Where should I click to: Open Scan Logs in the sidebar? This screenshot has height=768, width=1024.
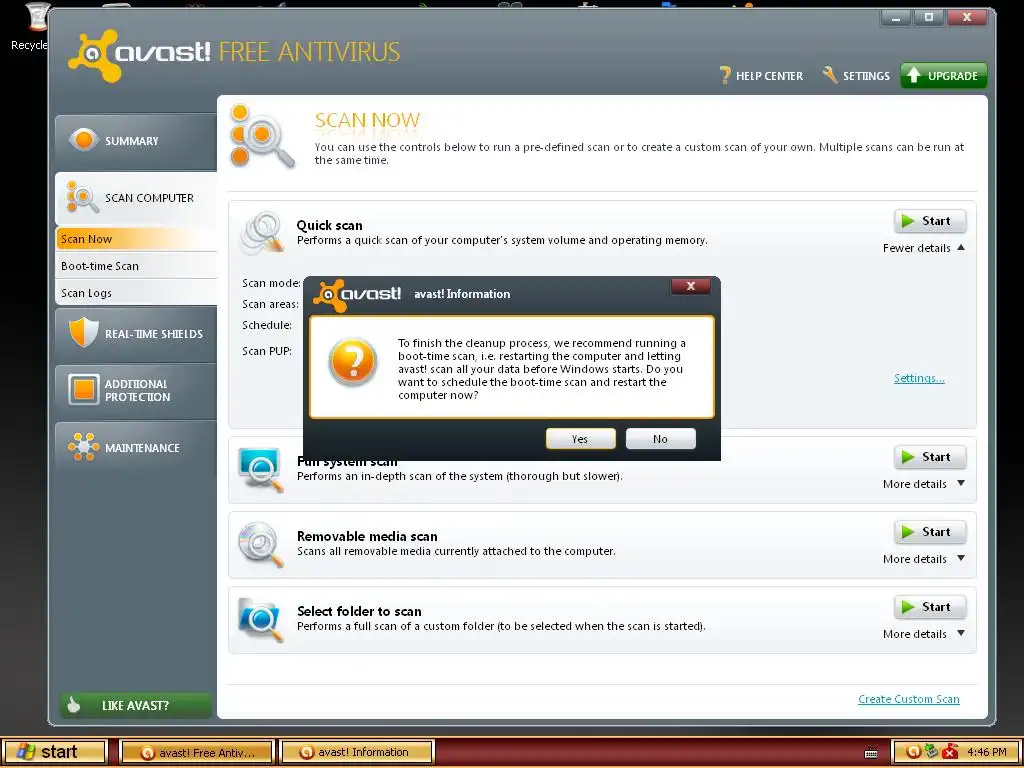[x=136, y=293]
